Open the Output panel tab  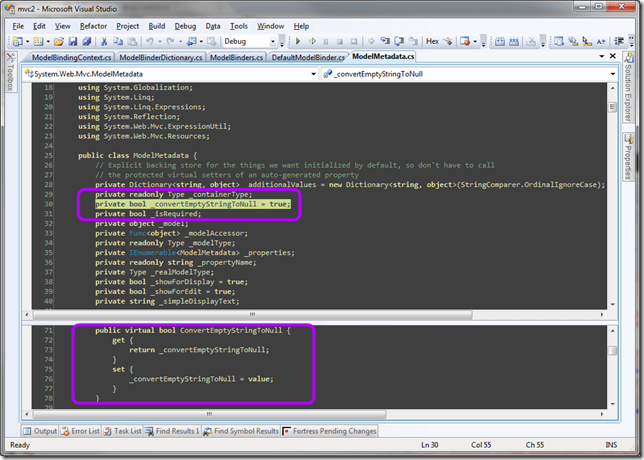pyautogui.click(x=40, y=431)
